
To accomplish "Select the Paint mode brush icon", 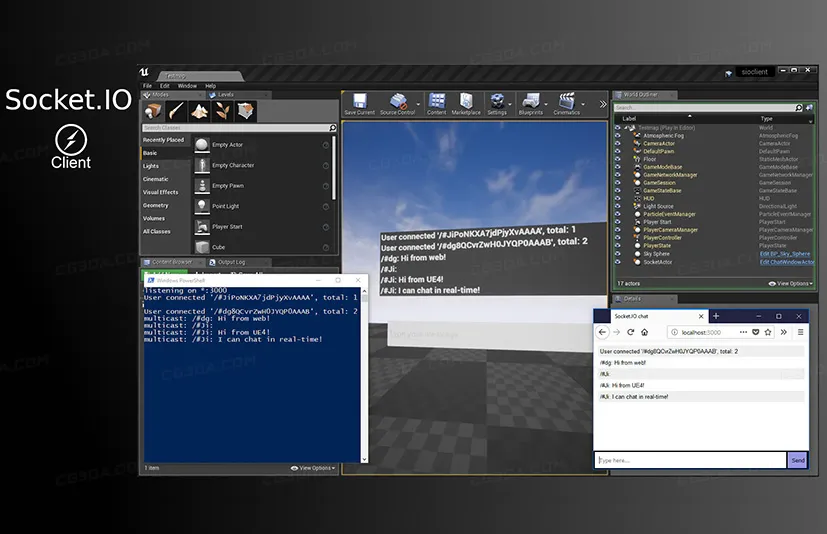I will click(176, 111).
